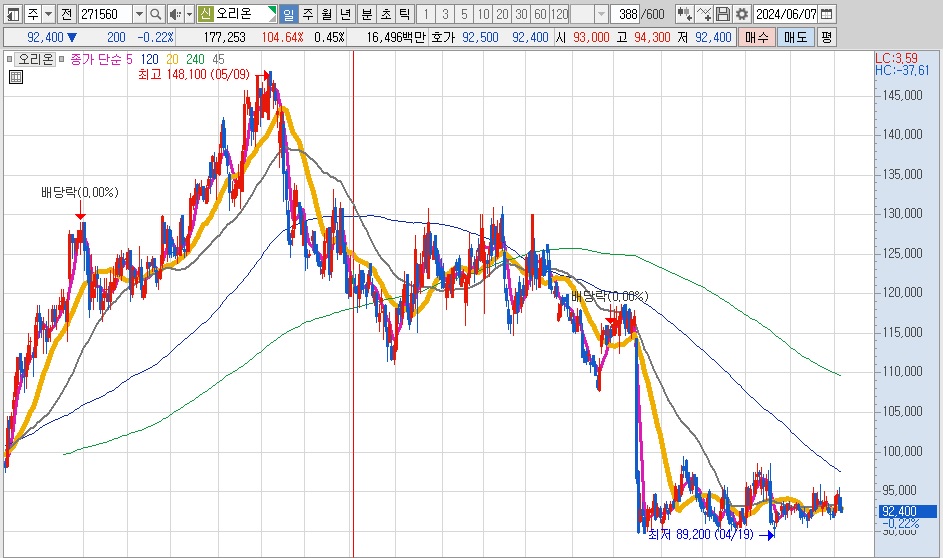This screenshot has height=558, width=943.
Task: Open the add chart type candle icon
Action: [684, 14]
